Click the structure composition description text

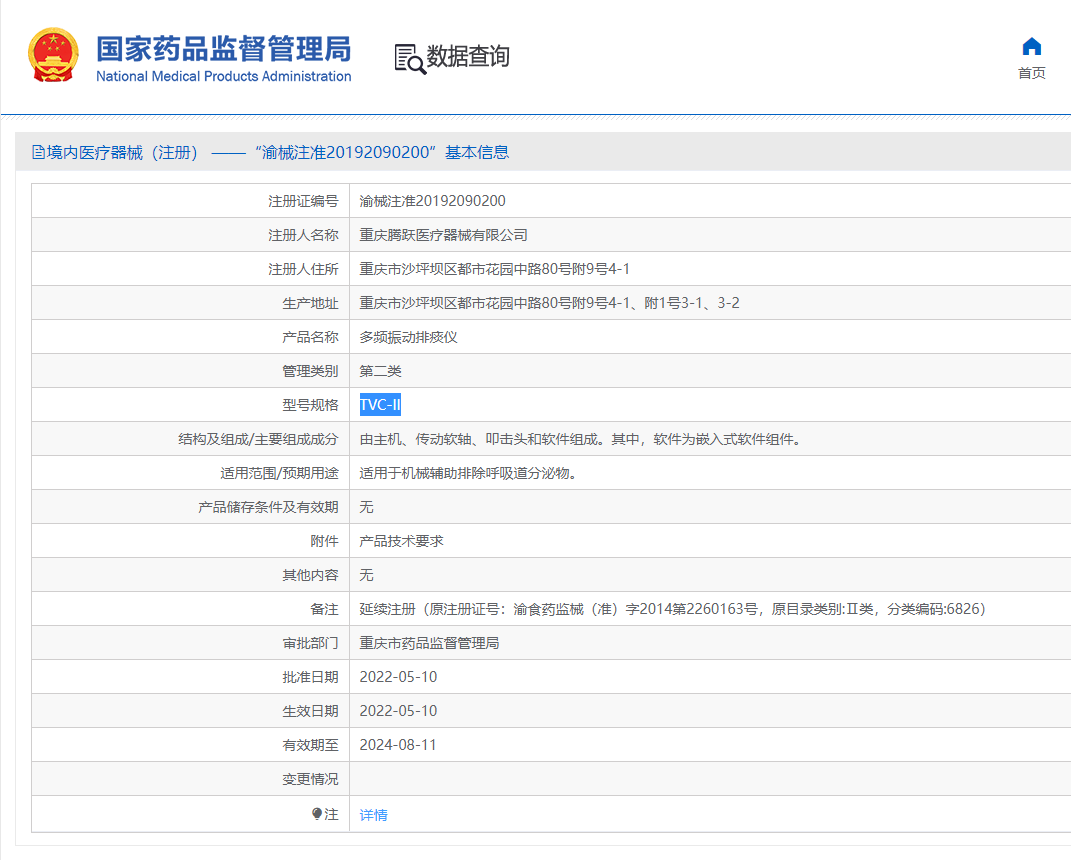pyautogui.click(x=581, y=439)
